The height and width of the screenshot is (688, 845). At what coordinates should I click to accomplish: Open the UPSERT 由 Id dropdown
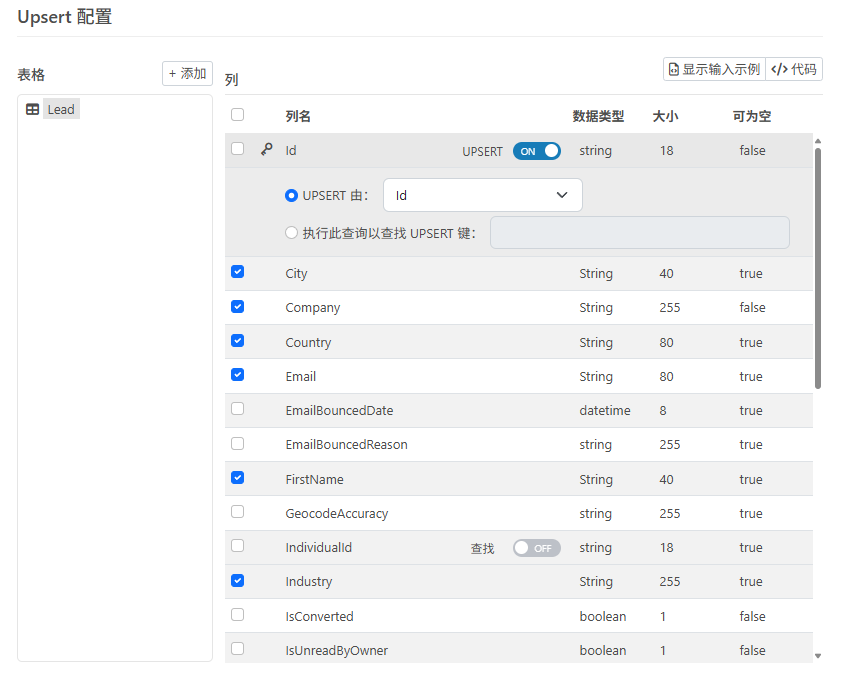pos(482,195)
